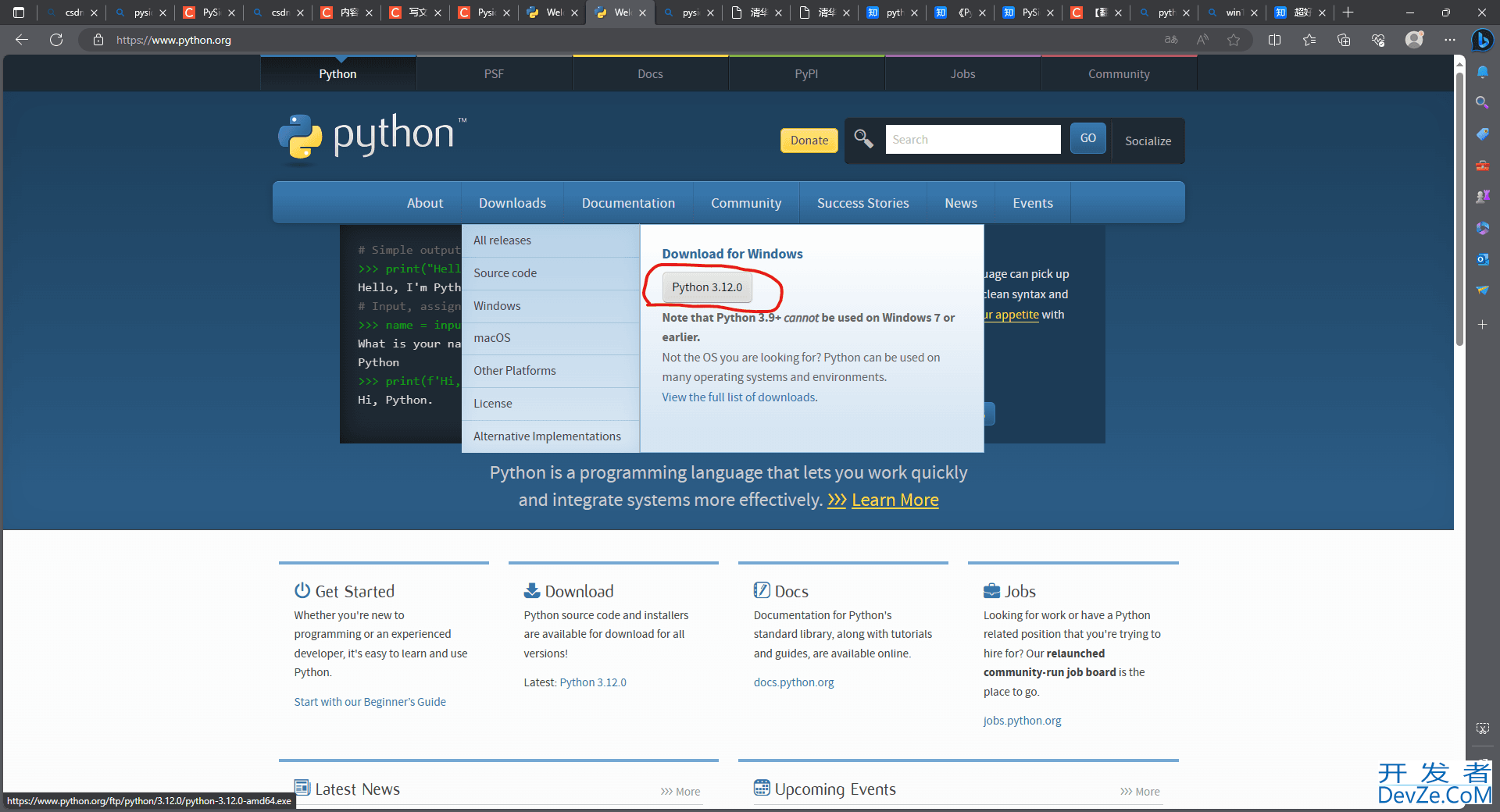Open the Documentation menu
Viewport: 1500px width, 812px height.
628,203
